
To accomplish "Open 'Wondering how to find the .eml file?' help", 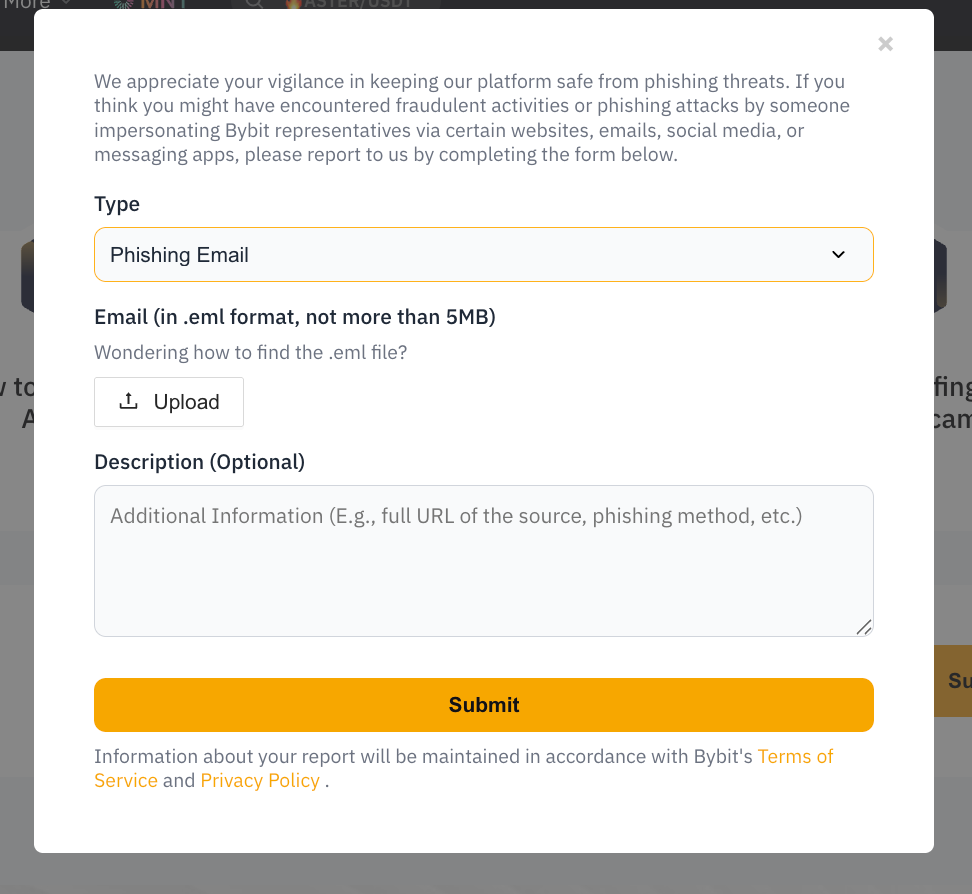I will coord(250,352).
